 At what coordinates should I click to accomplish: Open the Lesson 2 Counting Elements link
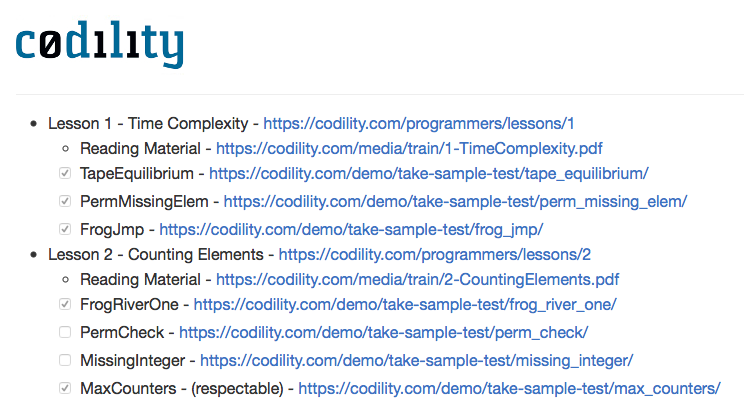pos(435,254)
